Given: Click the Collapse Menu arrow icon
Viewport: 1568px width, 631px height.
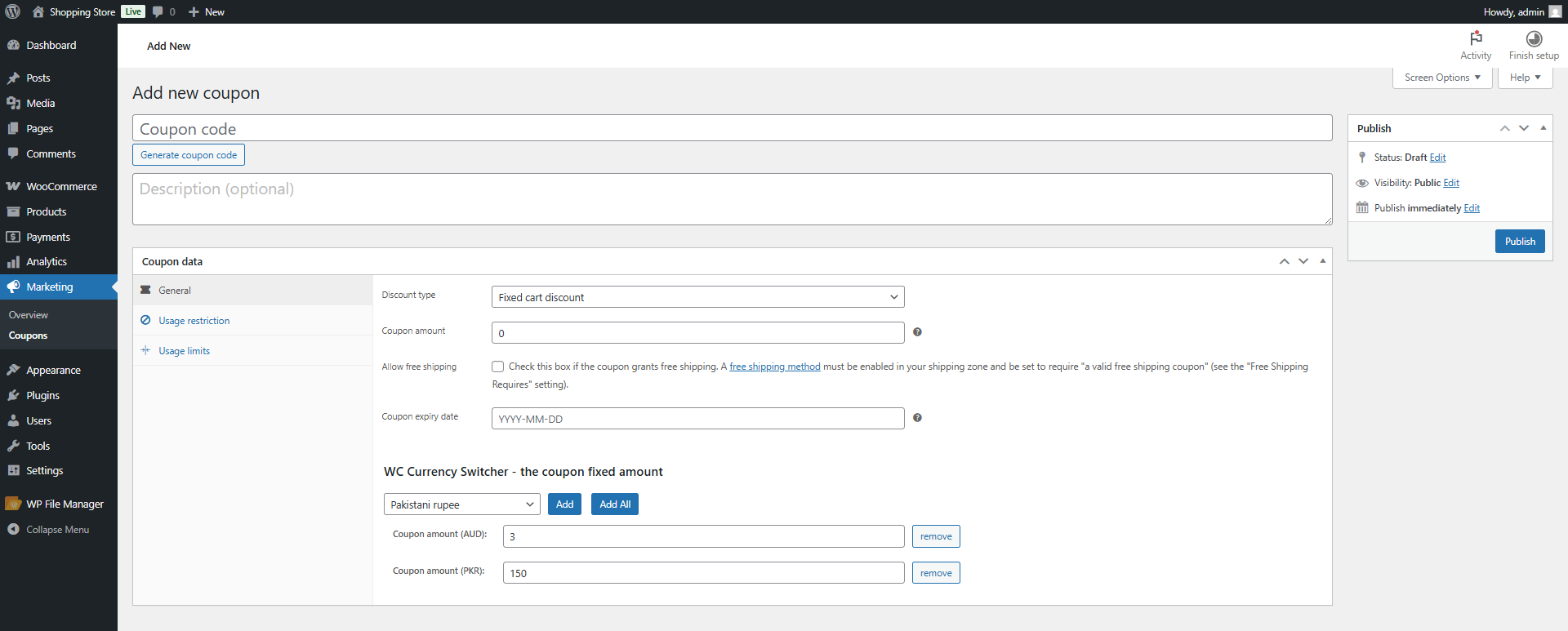Looking at the screenshot, I should [x=13, y=529].
